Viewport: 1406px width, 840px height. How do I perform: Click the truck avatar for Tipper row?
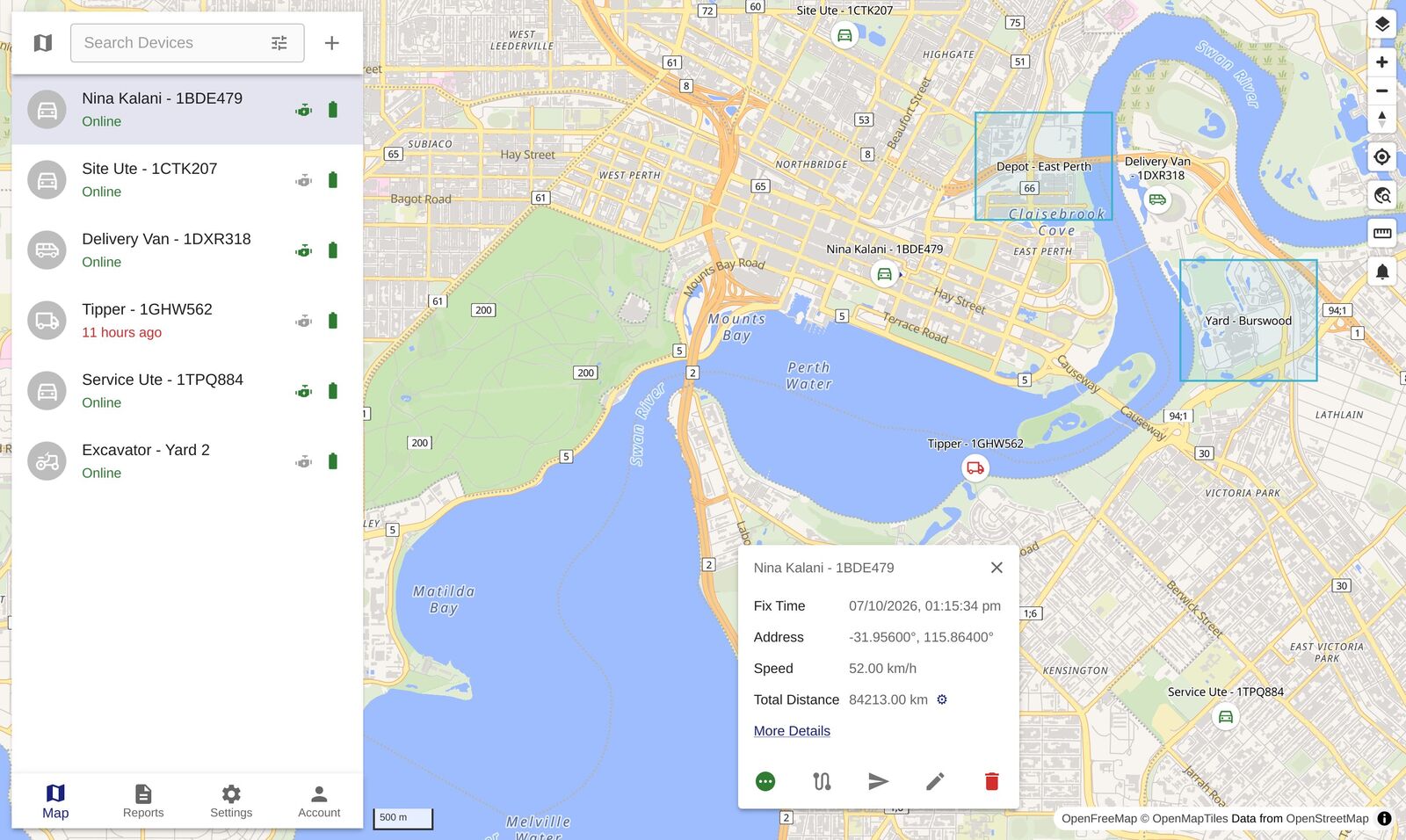click(47, 321)
